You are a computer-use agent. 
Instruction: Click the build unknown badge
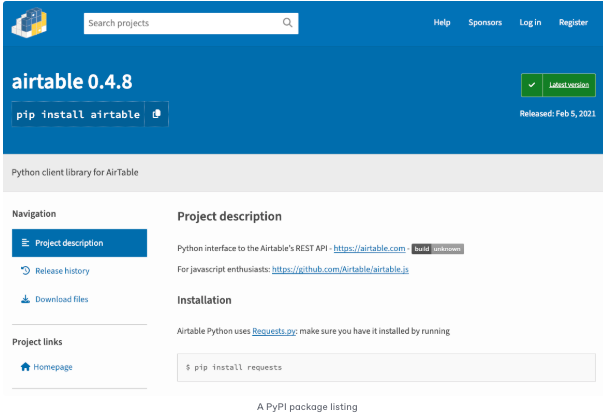[x=438, y=249]
